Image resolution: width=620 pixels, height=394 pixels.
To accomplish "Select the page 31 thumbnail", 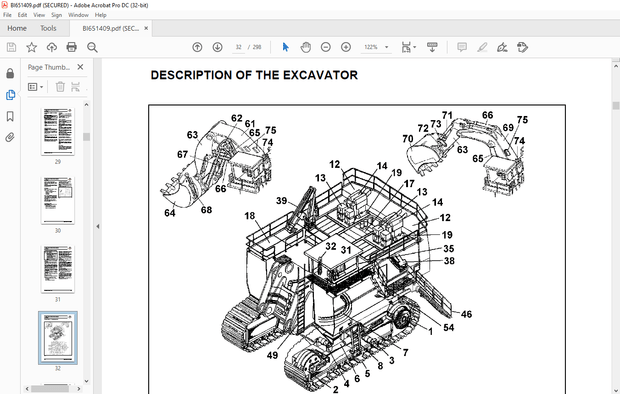I will pos(58,269).
